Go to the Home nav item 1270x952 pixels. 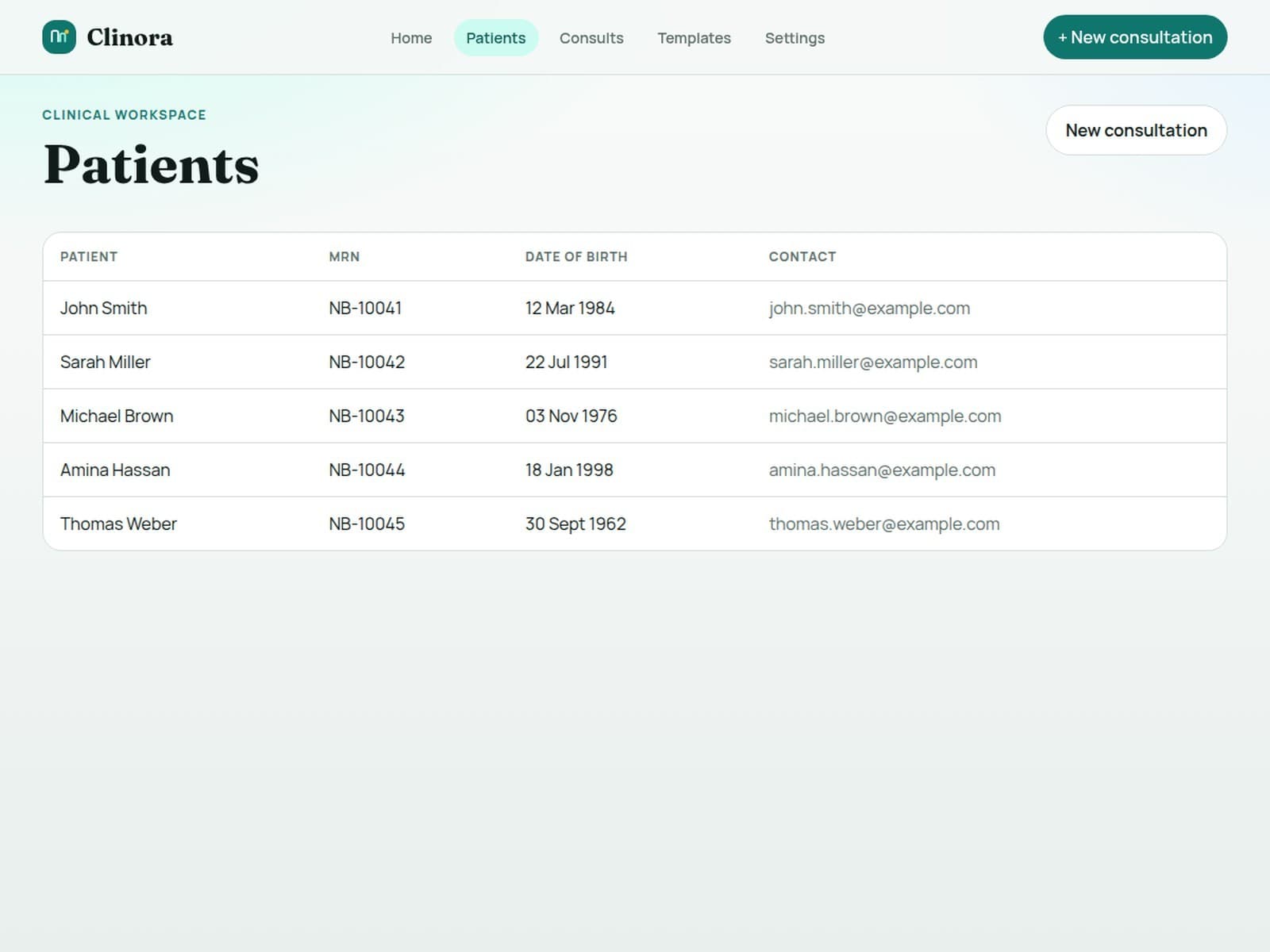pyautogui.click(x=411, y=38)
